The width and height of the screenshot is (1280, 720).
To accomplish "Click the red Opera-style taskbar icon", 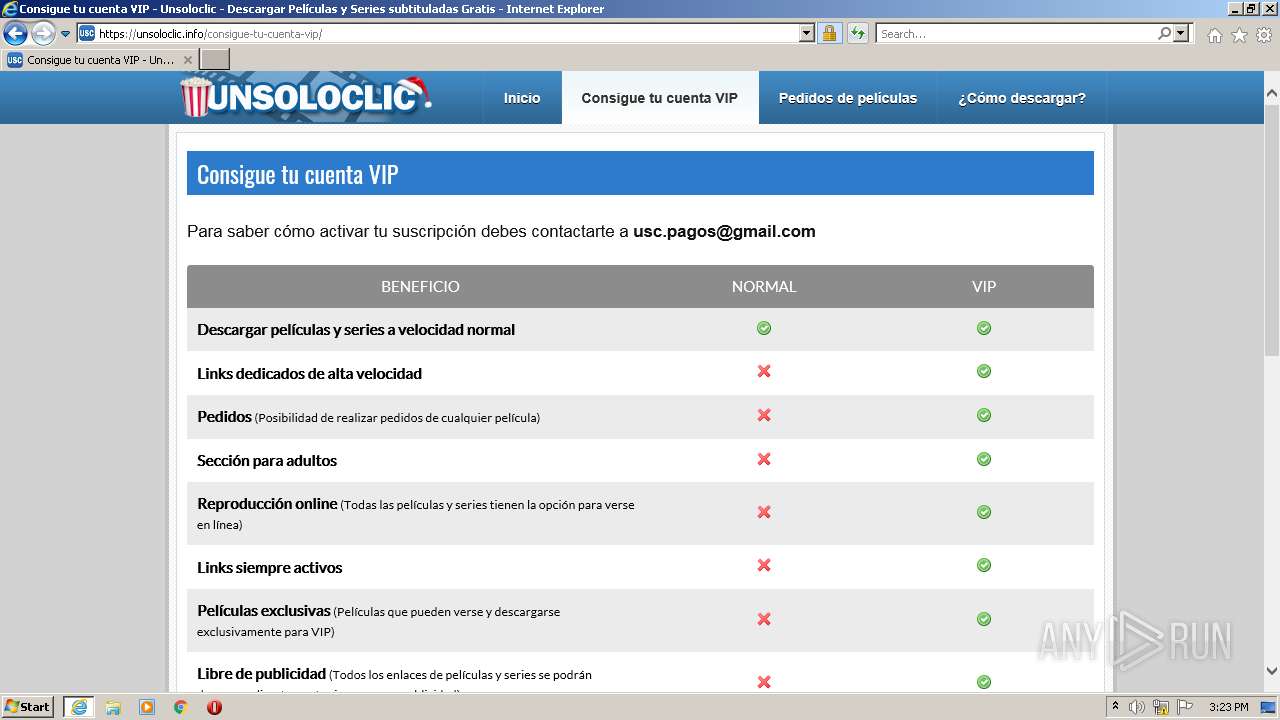I will (214, 707).
